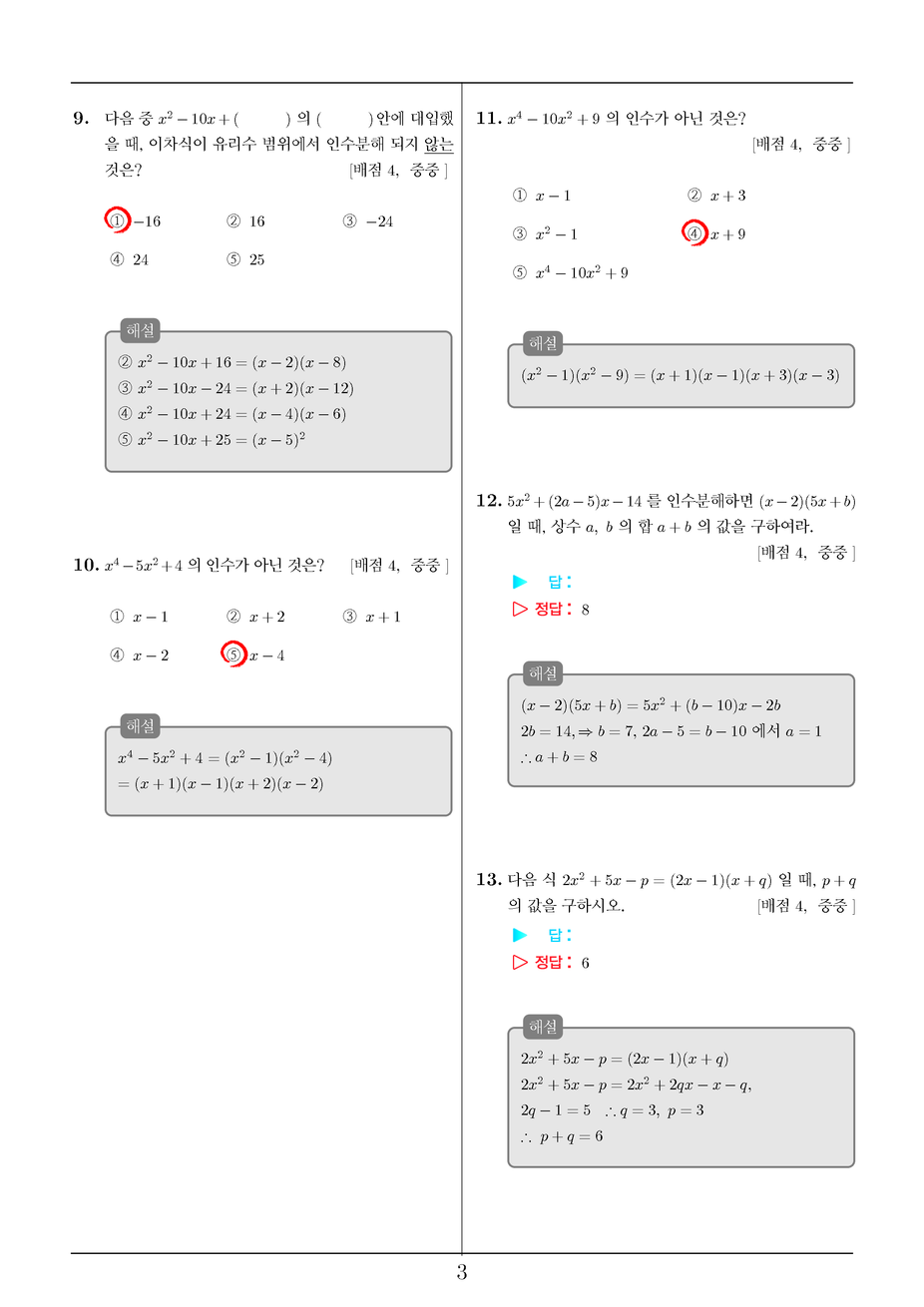The height and width of the screenshot is (1307, 924).
Task: Select circled answer ① −16 in question 9
Action: [x=134, y=220]
